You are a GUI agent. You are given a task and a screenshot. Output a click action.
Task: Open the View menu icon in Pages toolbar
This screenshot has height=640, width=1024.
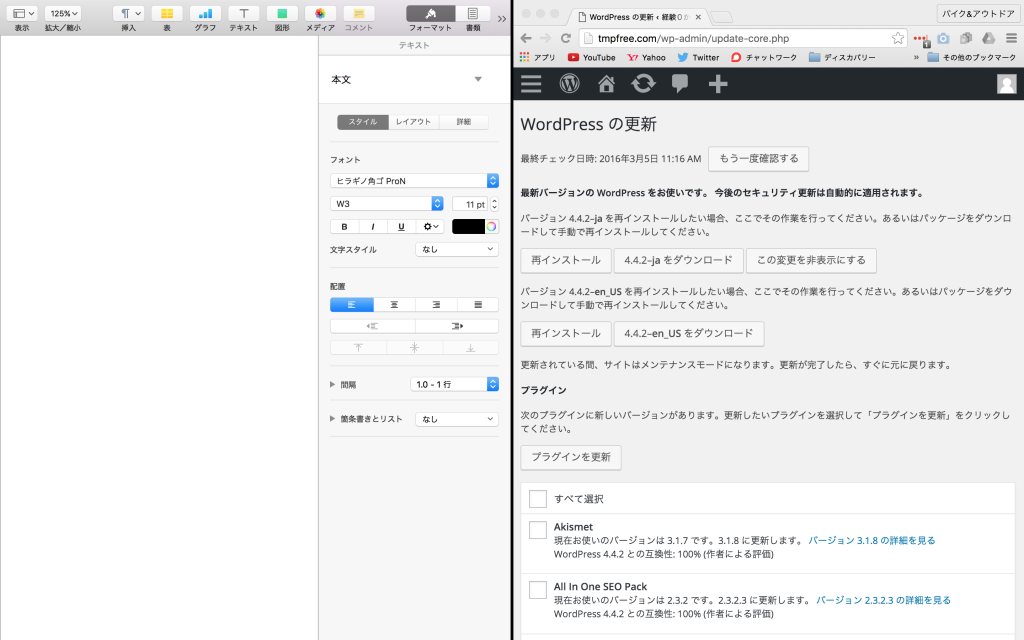[x=22, y=13]
